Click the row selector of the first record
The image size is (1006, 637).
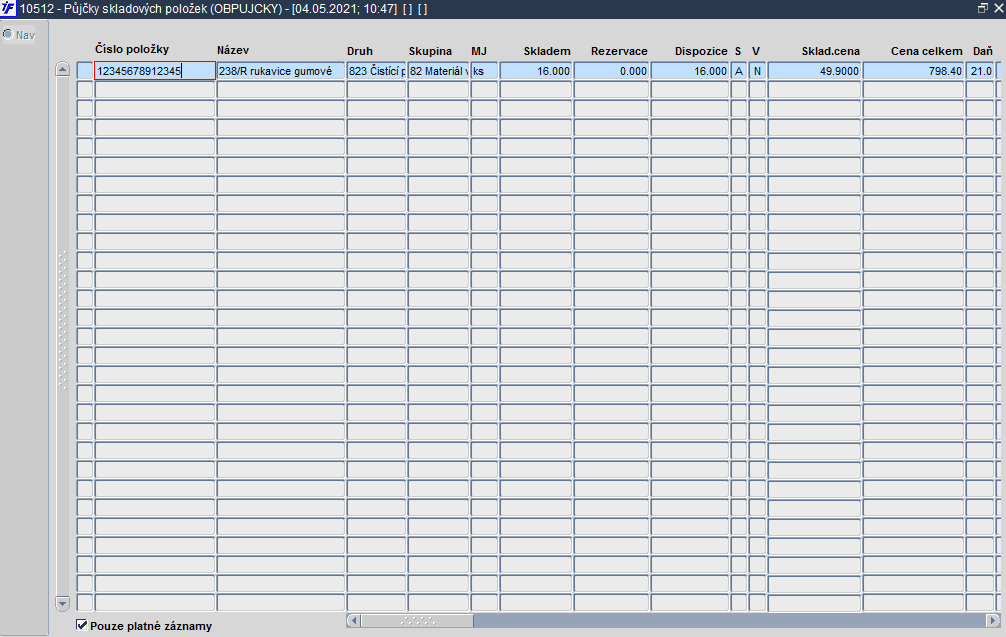point(85,71)
